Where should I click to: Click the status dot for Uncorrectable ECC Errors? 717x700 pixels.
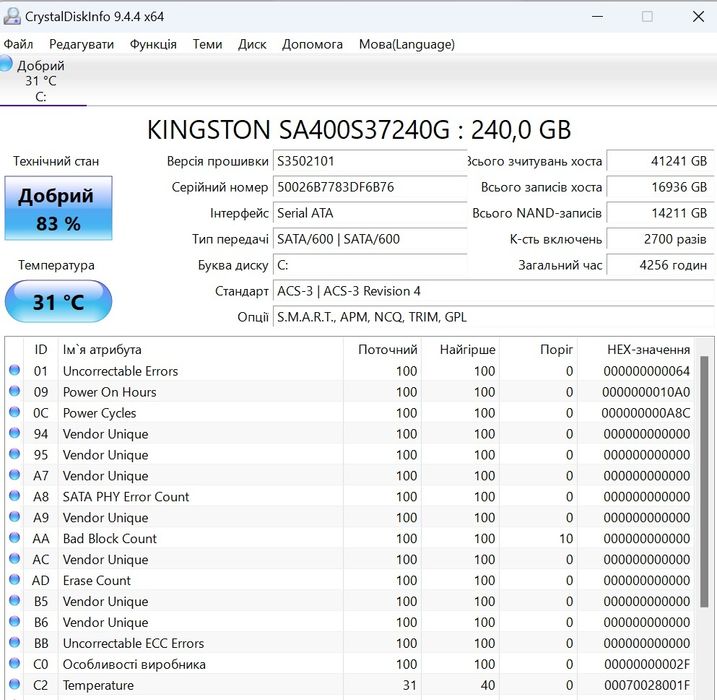(x=15, y=642)
